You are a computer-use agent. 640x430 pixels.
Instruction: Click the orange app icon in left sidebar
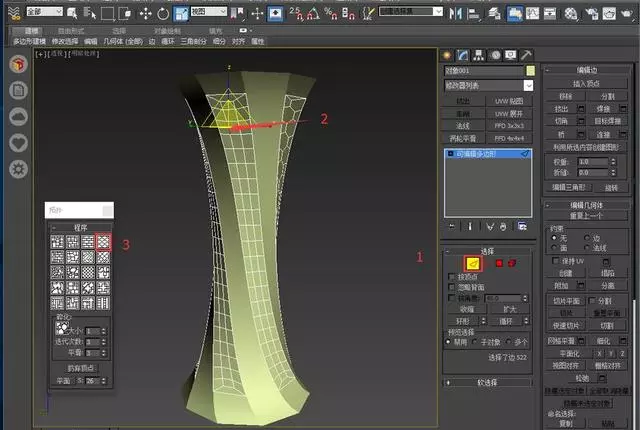[18, 64]
